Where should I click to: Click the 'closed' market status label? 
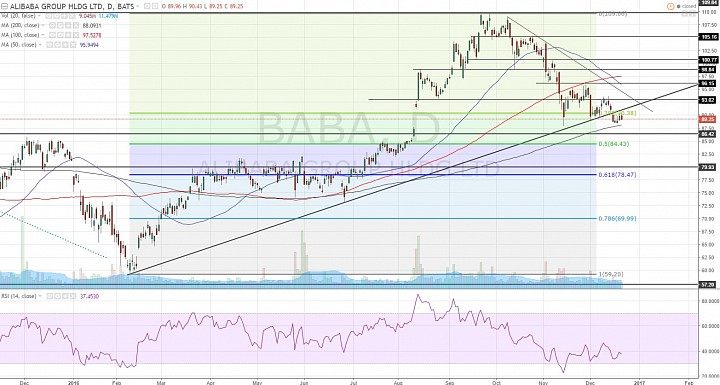coord(689,6)
